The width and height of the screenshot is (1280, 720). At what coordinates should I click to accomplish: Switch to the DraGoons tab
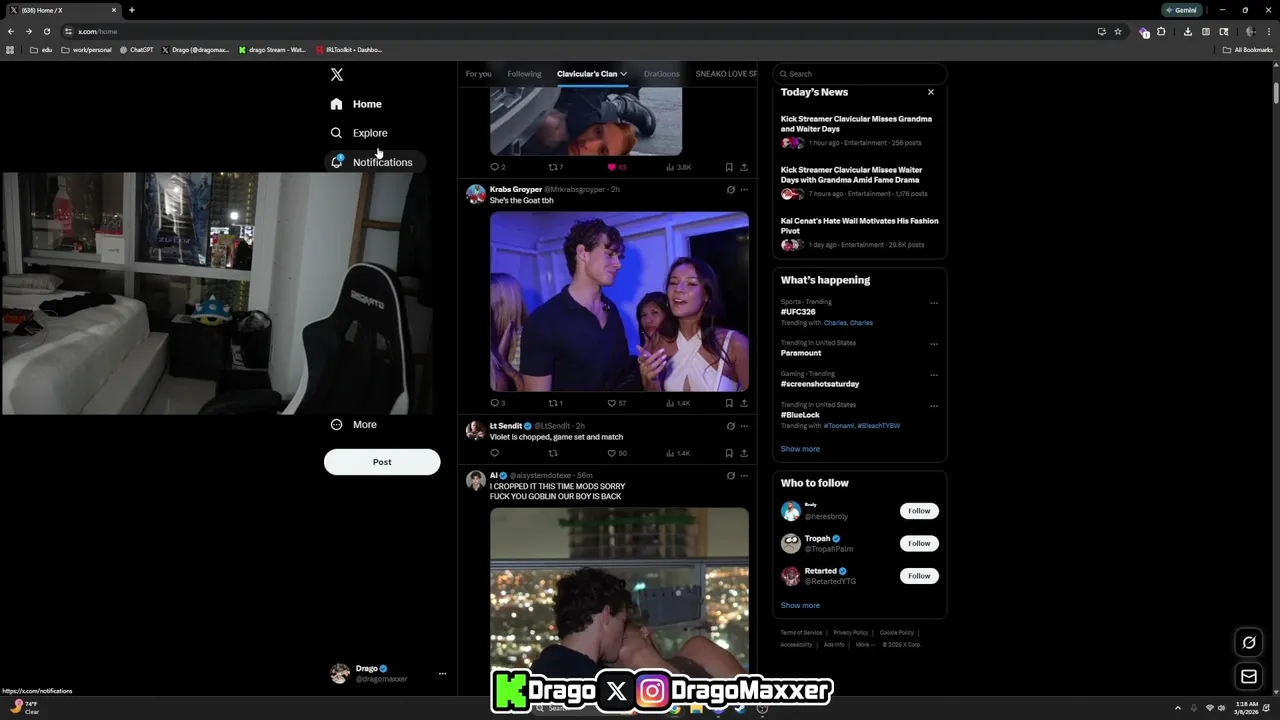662,74
